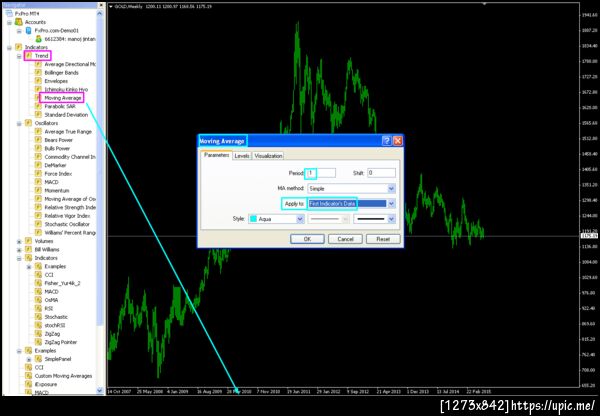Image resolution: width=600 pixels, height=416 pixels.
Task: Switch to the Visualization tab
Action: (x=268, y=156)
